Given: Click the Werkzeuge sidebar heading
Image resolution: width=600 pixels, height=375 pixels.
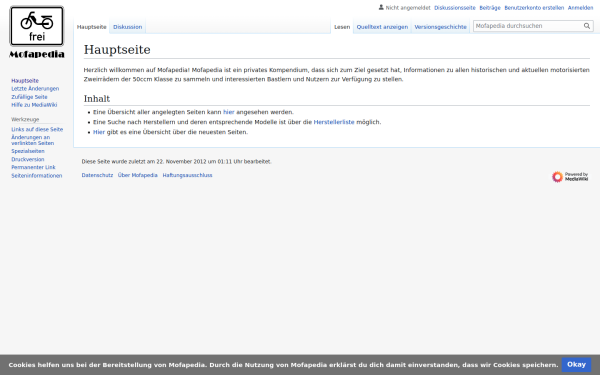Looking at the screenshot, I should coord(25,119).
